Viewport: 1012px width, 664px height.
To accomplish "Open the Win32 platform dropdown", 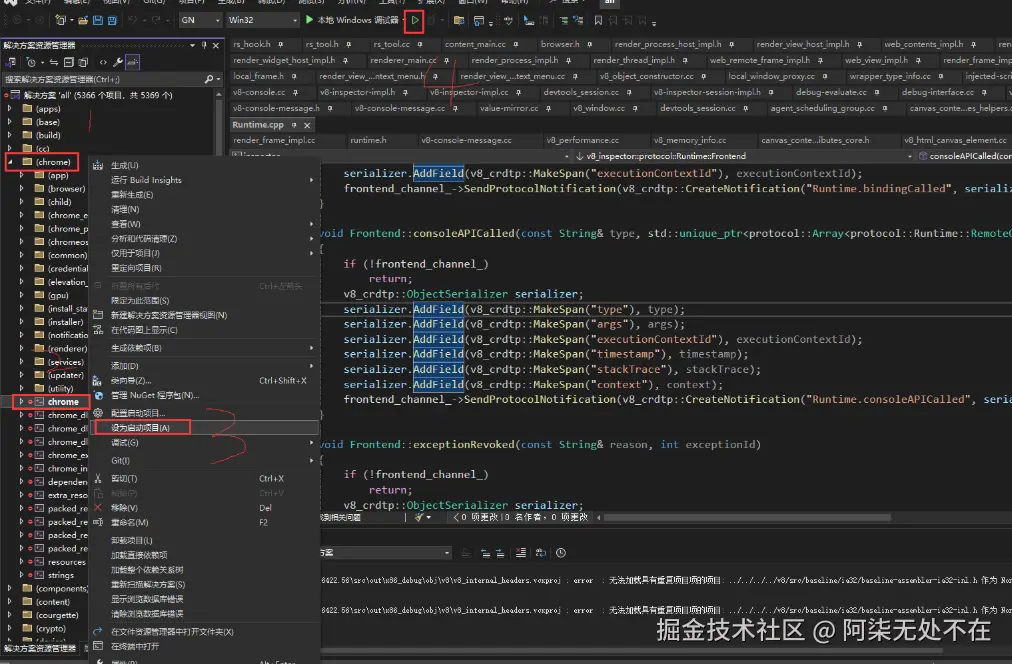I will tap(263, 20).
